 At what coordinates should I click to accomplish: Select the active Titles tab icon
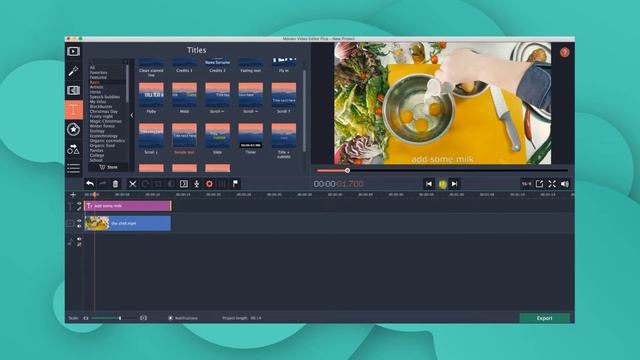click(x=73, y=109)
